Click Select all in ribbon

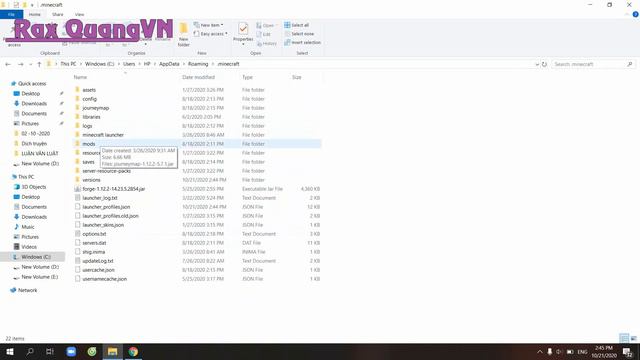tap(297, 25)
